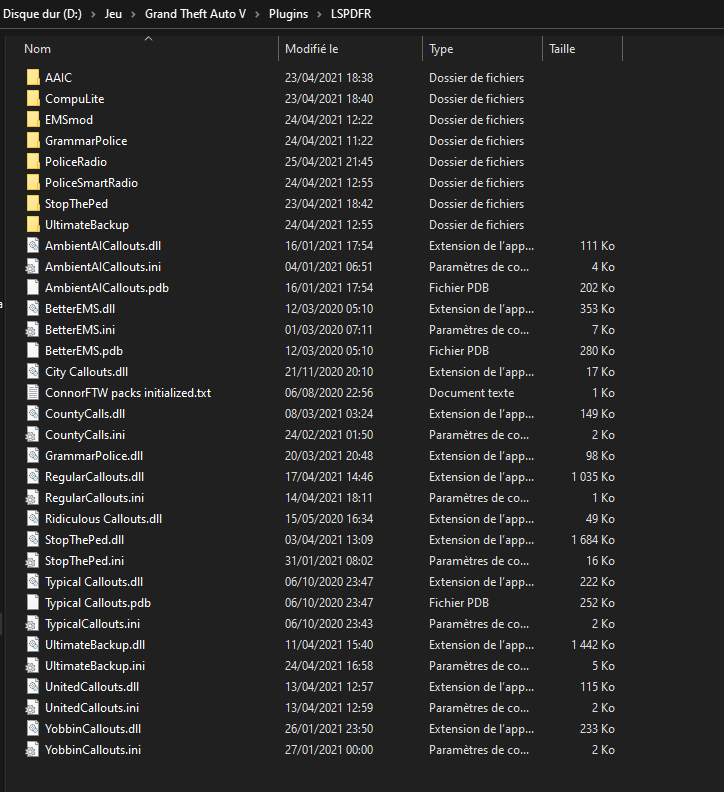
Task: Select the YobbinCallouts.ini settings icon
Action: [x=33, y=750]
